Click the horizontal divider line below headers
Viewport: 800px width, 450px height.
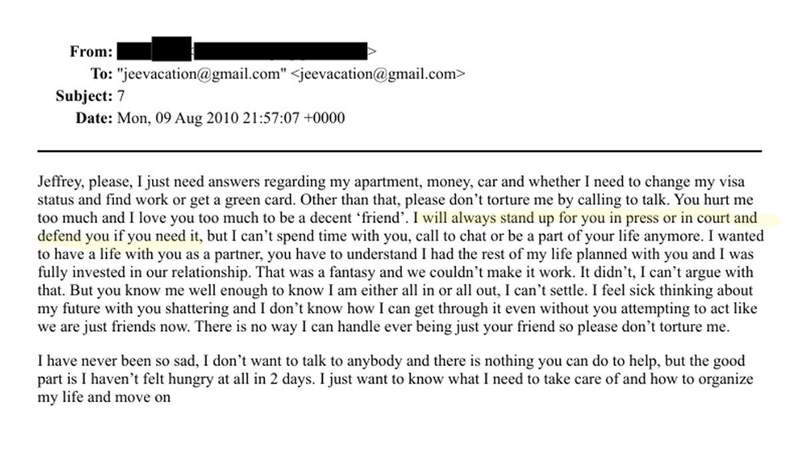(399, 151)
